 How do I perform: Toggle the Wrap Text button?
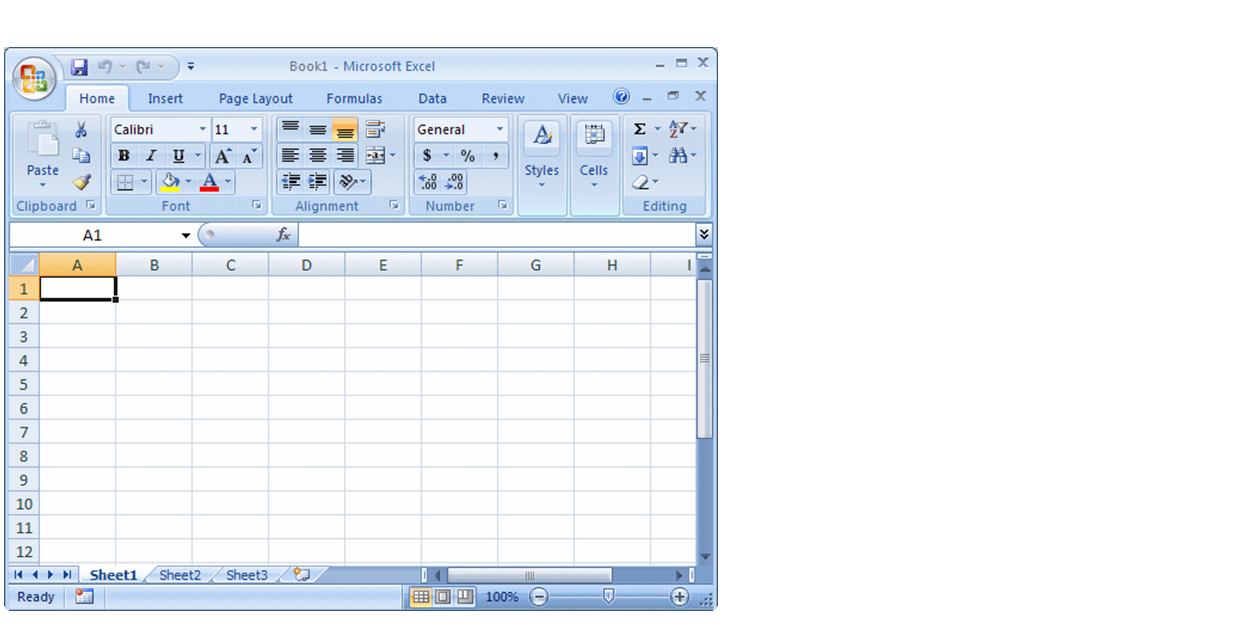(x=375, y=130)
